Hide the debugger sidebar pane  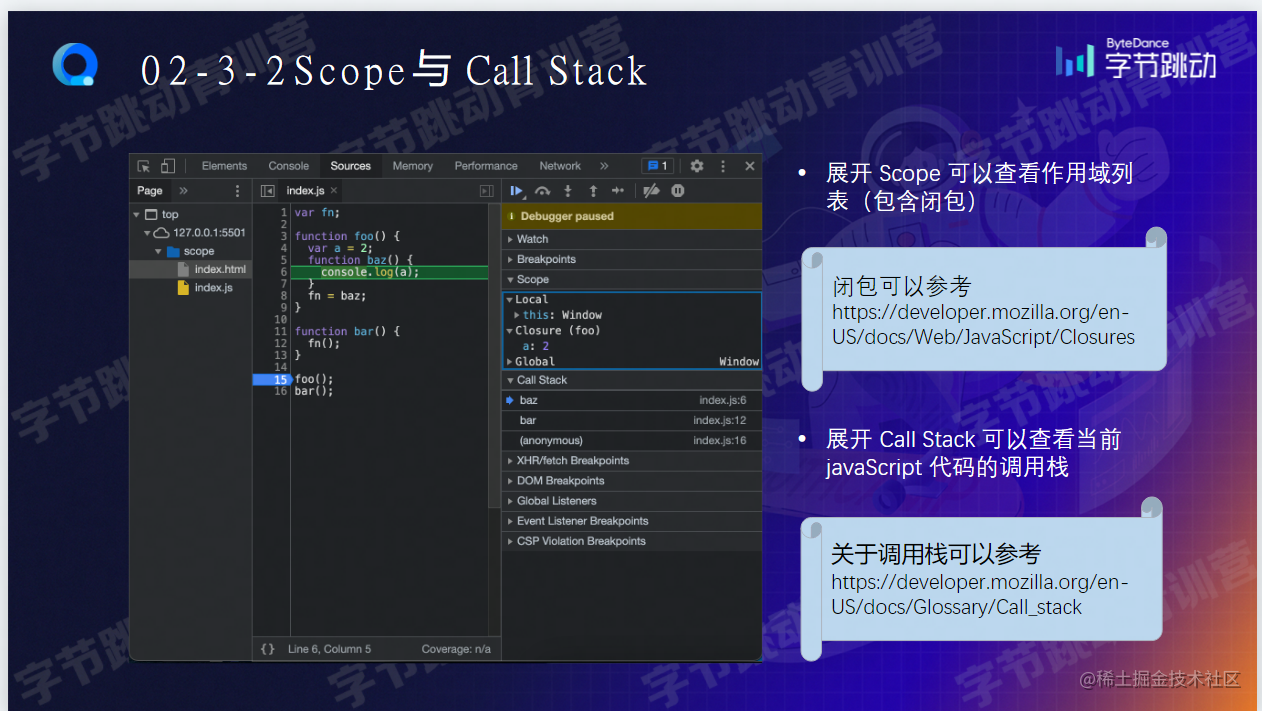pos(487,191)
